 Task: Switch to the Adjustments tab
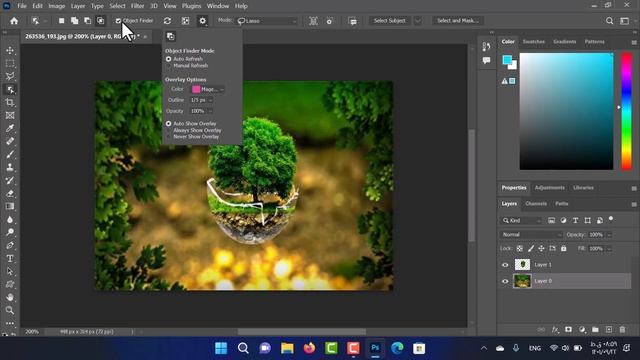[549, 188]
